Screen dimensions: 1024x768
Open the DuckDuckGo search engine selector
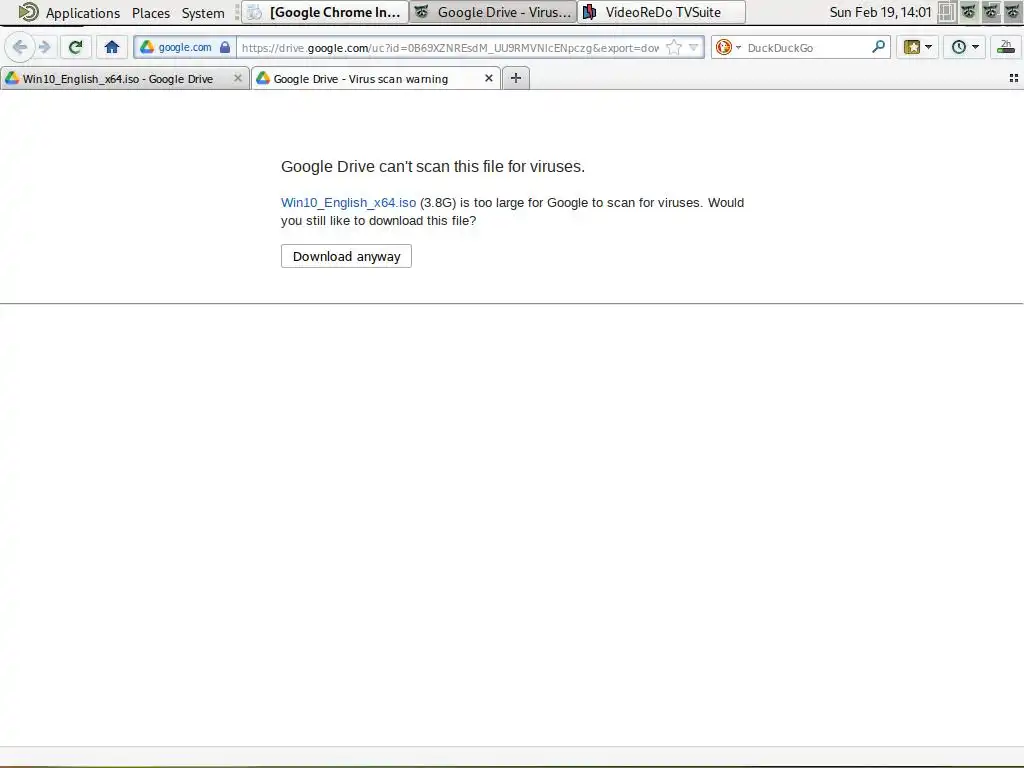pyautogui.click(x=728, y=47)
